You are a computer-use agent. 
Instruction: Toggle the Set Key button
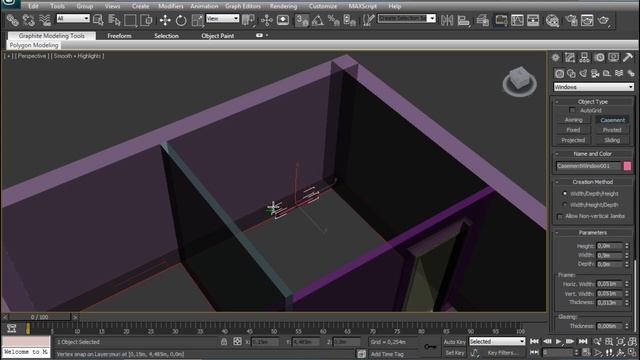tap(454, 352)
